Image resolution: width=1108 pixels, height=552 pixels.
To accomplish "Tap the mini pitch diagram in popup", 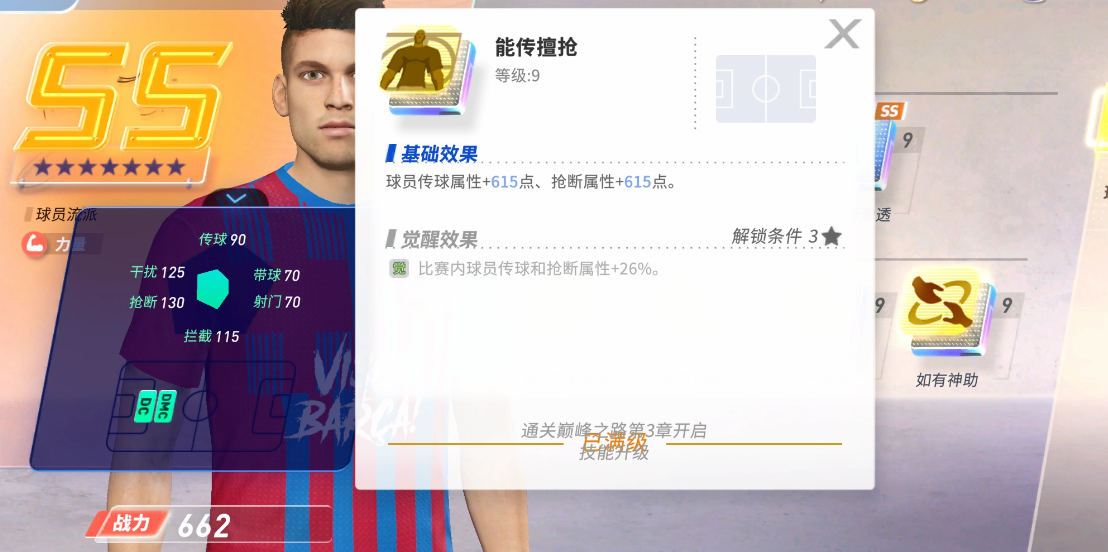I will [x=766, y=89].
